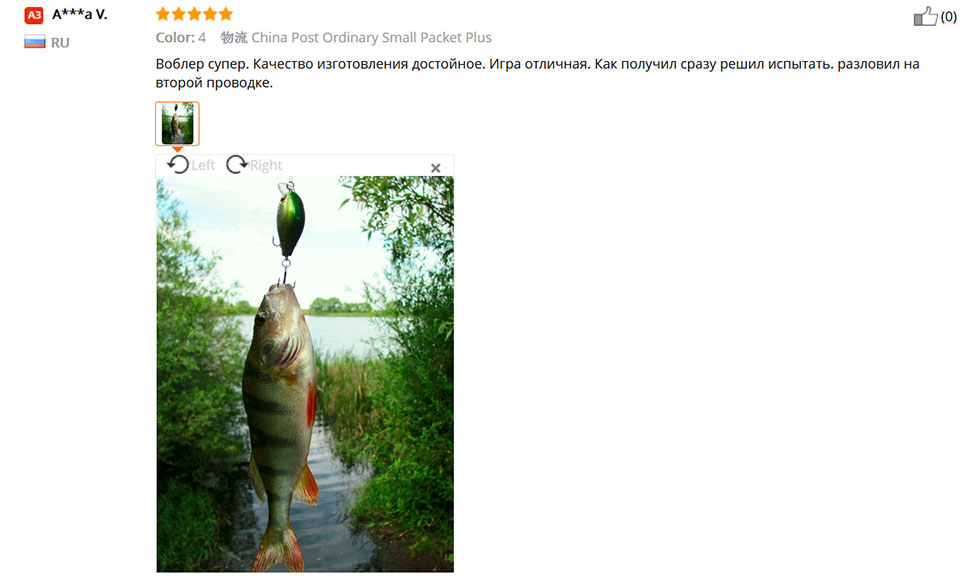The width and height of the screenshot is (960, 579).
Task: Click the orange pointer below the thumbnail
Action: click(x=178, y=149)
